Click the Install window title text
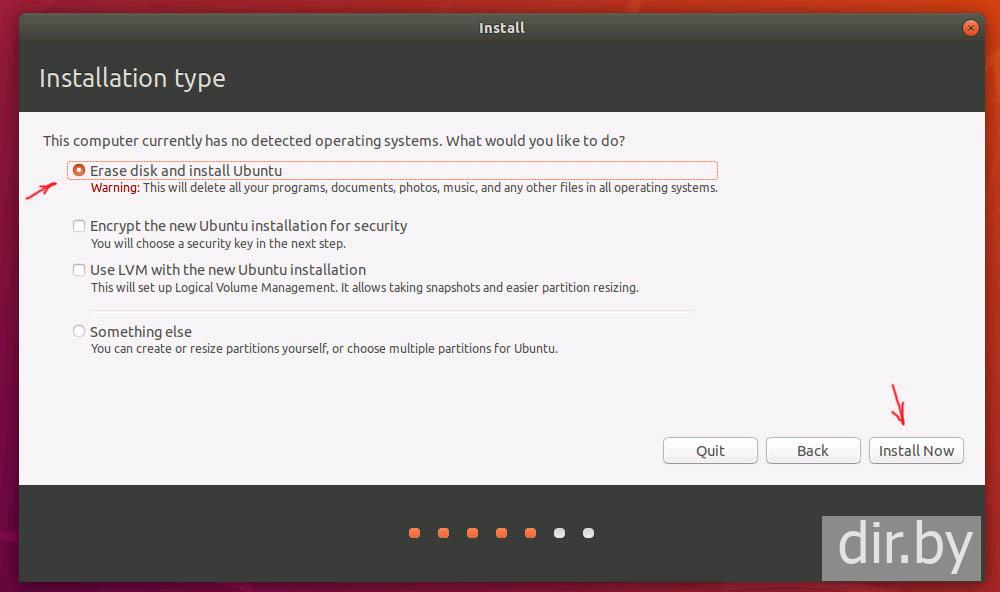Image resolution: width=1000 pixels, height=592 pixels. coord(502,28)
